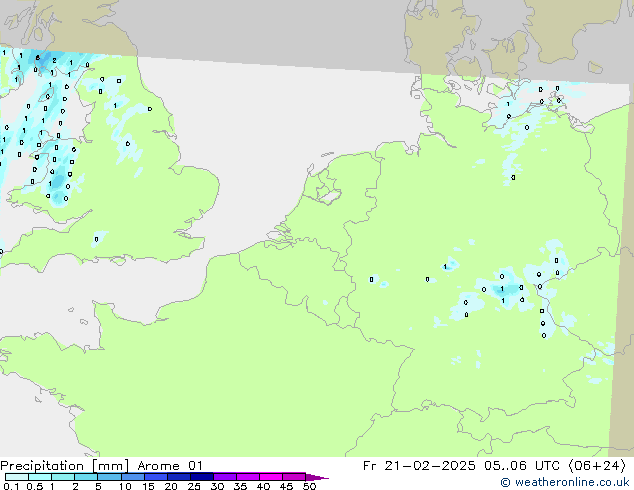Select the 0.1 mm legend color swatch
Viewport: 634px width, 490px height.
click(x=17, y=477)
